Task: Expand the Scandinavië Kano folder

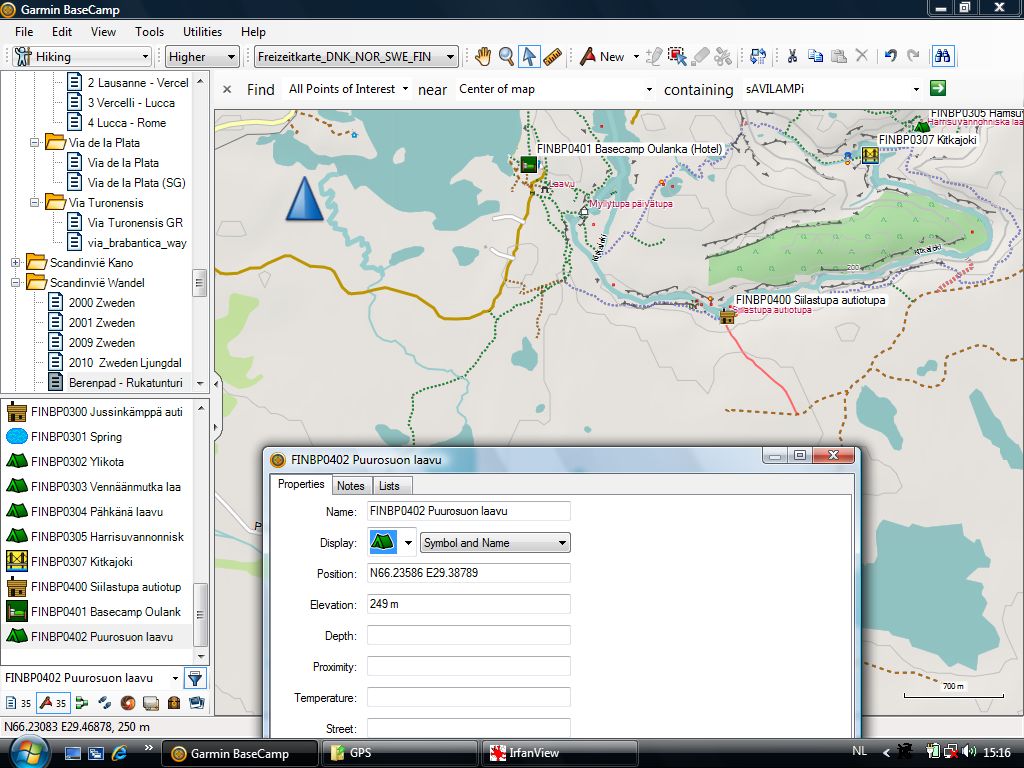Action: (x=16, y=263)
